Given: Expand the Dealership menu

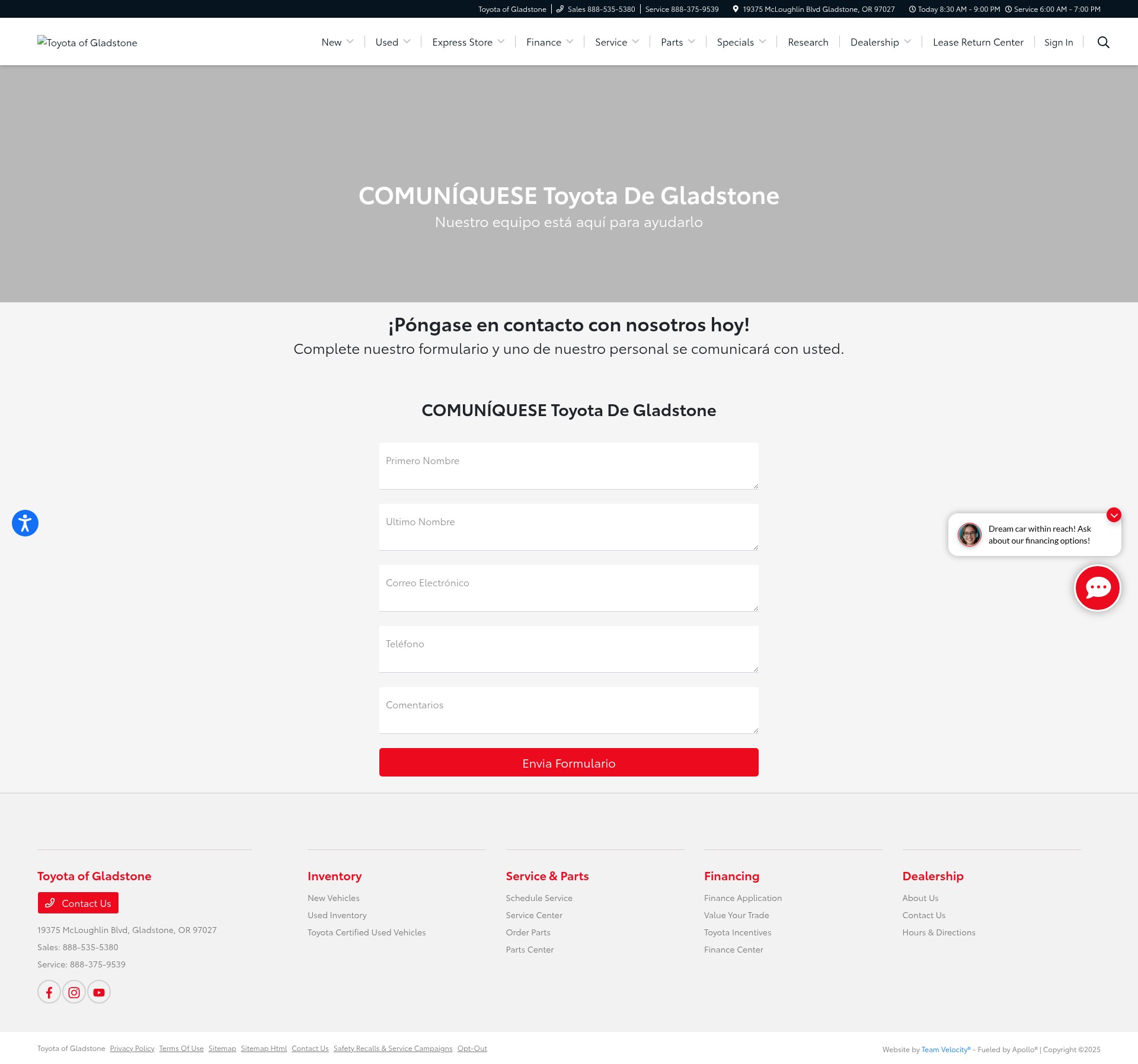Looking at the screenshot, I should click(880, 42).
